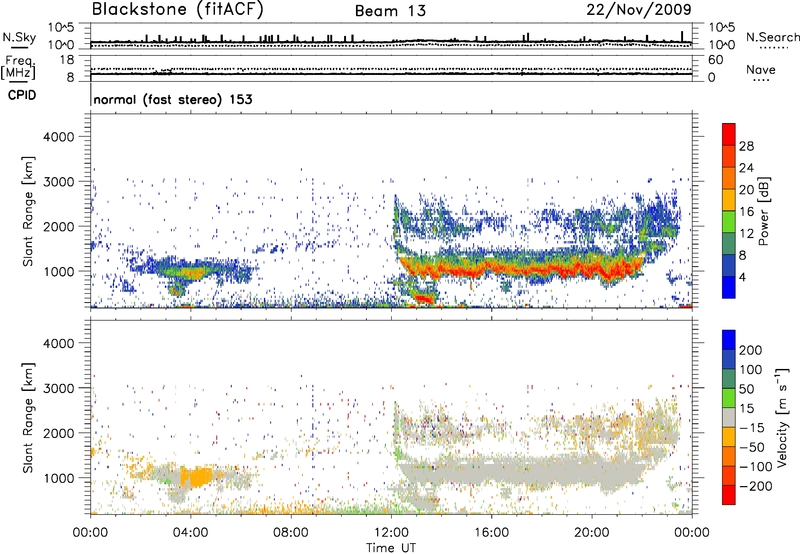
Task: Select the bright blue bottom Power colorbar segment
Action: pyautogui.click(x=729, y=287)
